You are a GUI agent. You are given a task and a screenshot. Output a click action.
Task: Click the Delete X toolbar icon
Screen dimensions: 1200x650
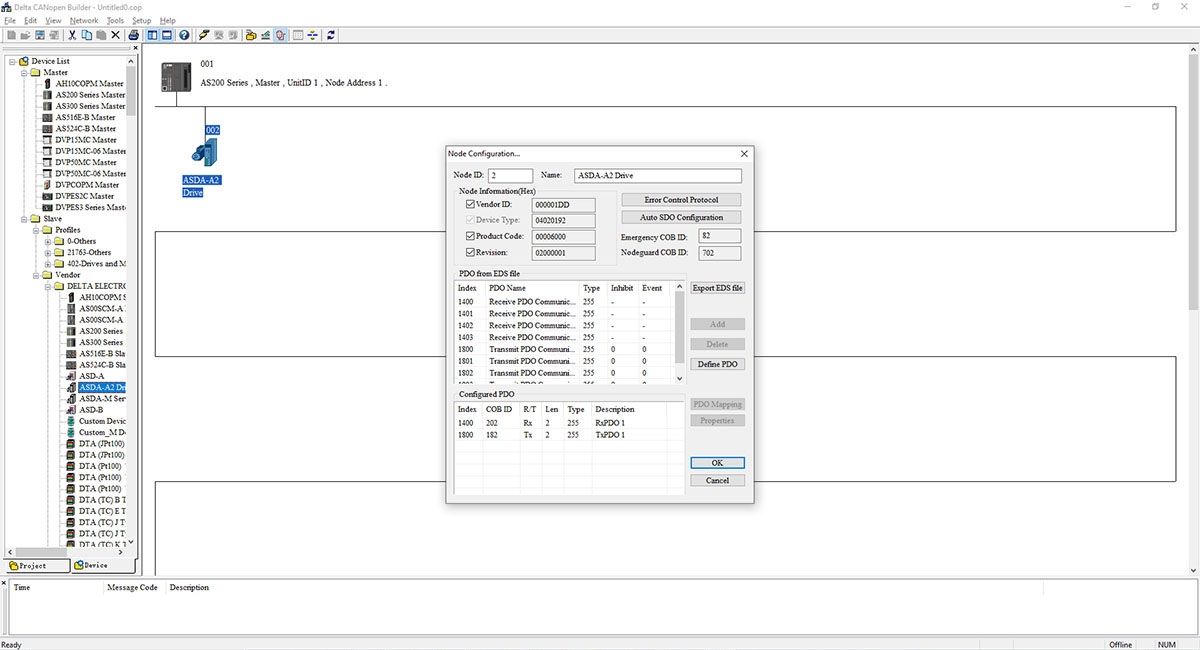116,35
